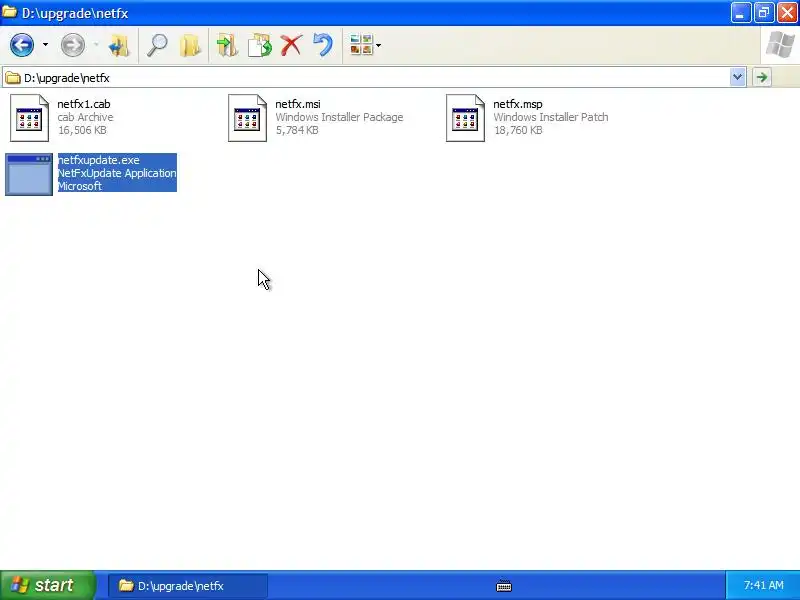Restore down the Explorer window
Image resolution: width=800 pixels, height=600 pixels.
[x=764, y=13]
